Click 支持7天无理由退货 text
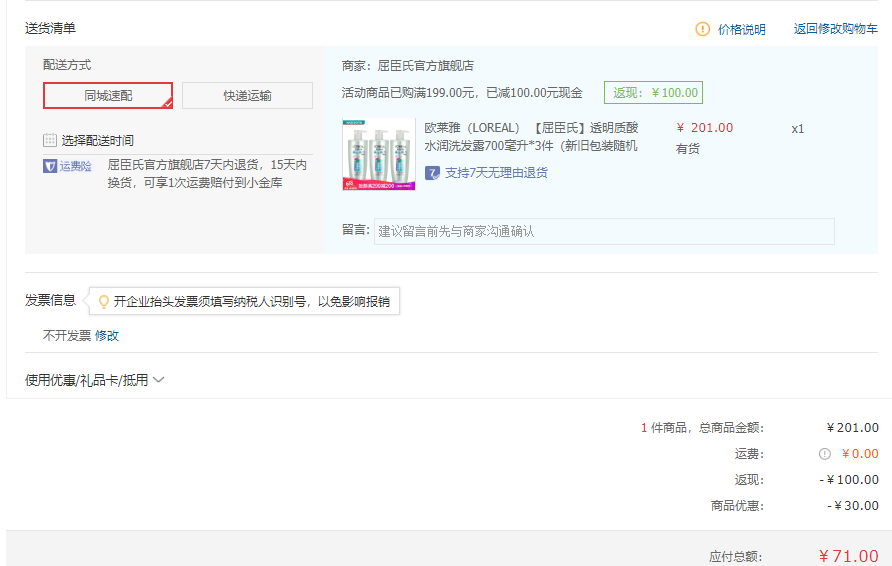This screenshot has height=566, width=892. click(x=496, y=173)
